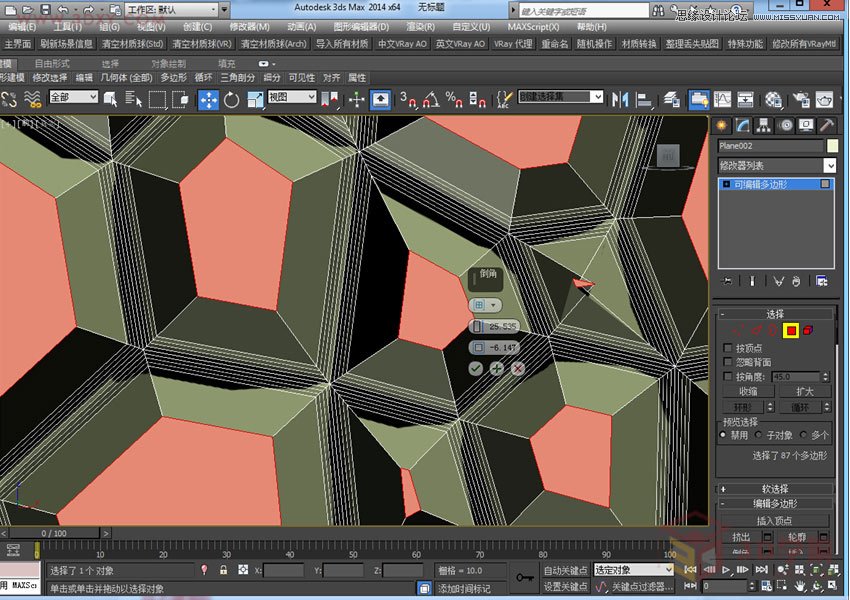Select the 子对象 preview radio button
Image resolution: width=850 pixels, height=600 pixels.
point(758,435)
